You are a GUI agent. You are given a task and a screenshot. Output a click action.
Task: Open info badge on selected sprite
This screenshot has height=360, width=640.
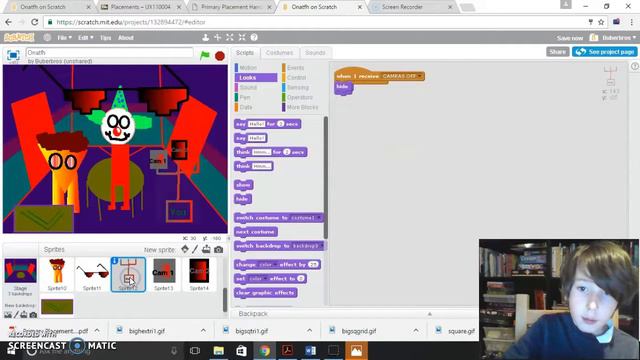click(115, 261)
